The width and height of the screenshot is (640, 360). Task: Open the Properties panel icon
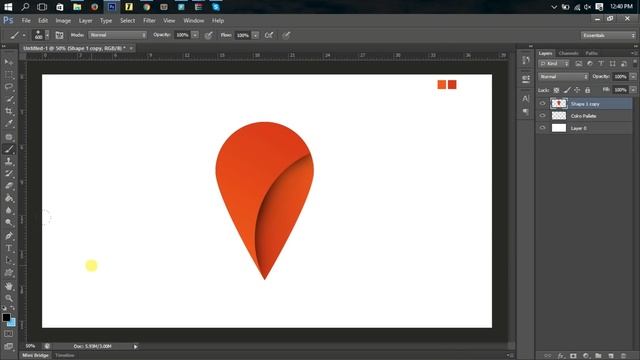point(526,78)
